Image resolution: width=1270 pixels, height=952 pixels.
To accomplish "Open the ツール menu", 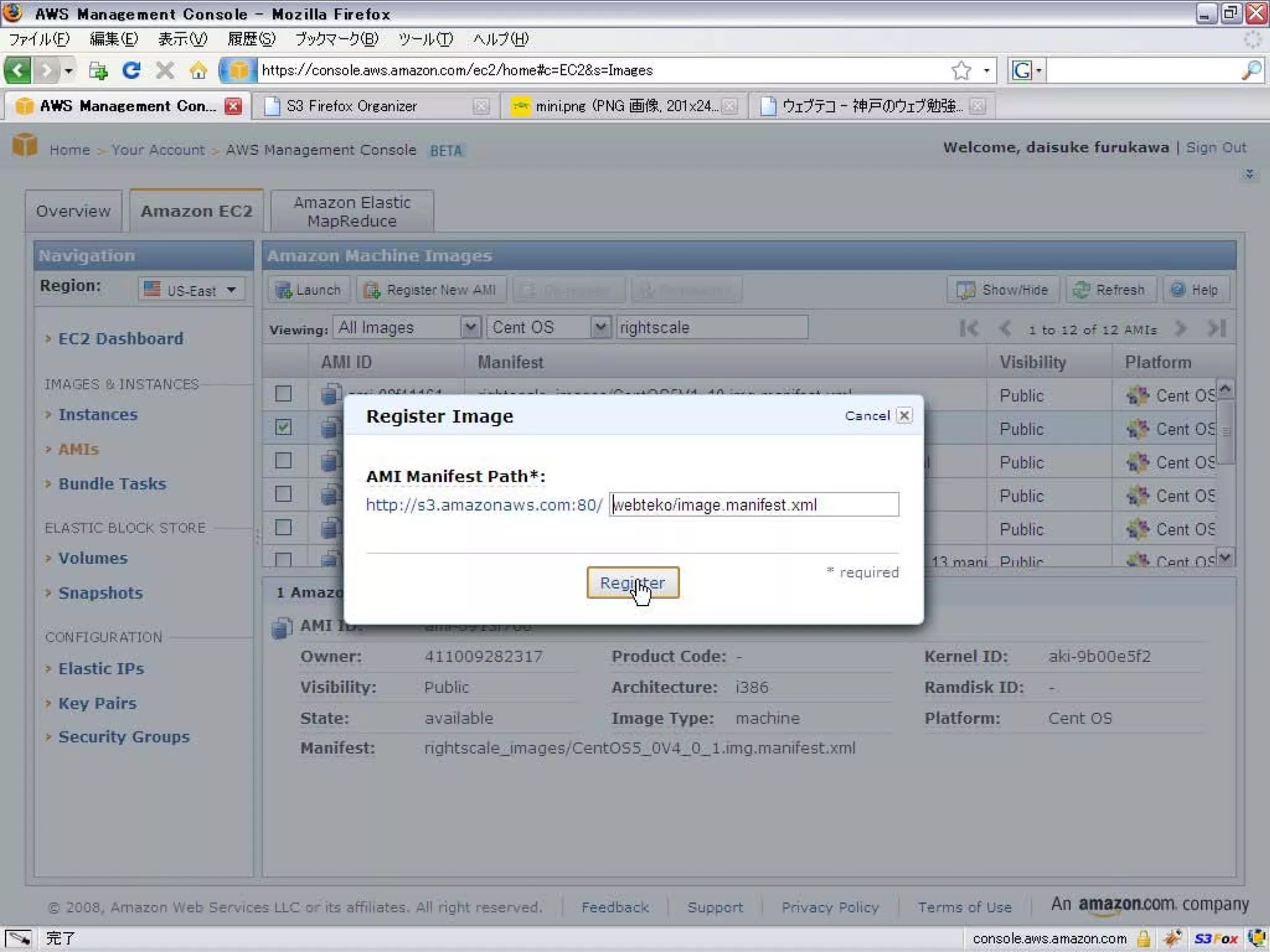I will click(425, 39).
